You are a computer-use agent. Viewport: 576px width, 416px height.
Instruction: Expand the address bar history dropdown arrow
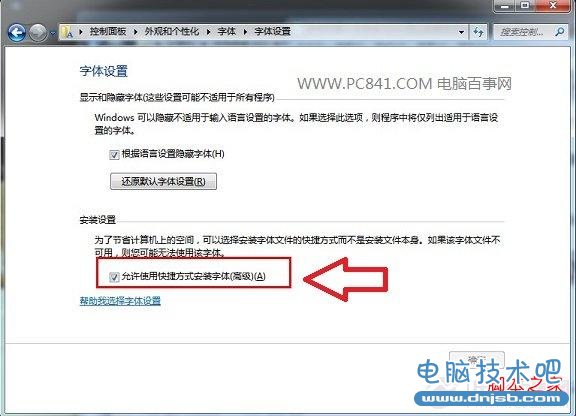(461, 32)
